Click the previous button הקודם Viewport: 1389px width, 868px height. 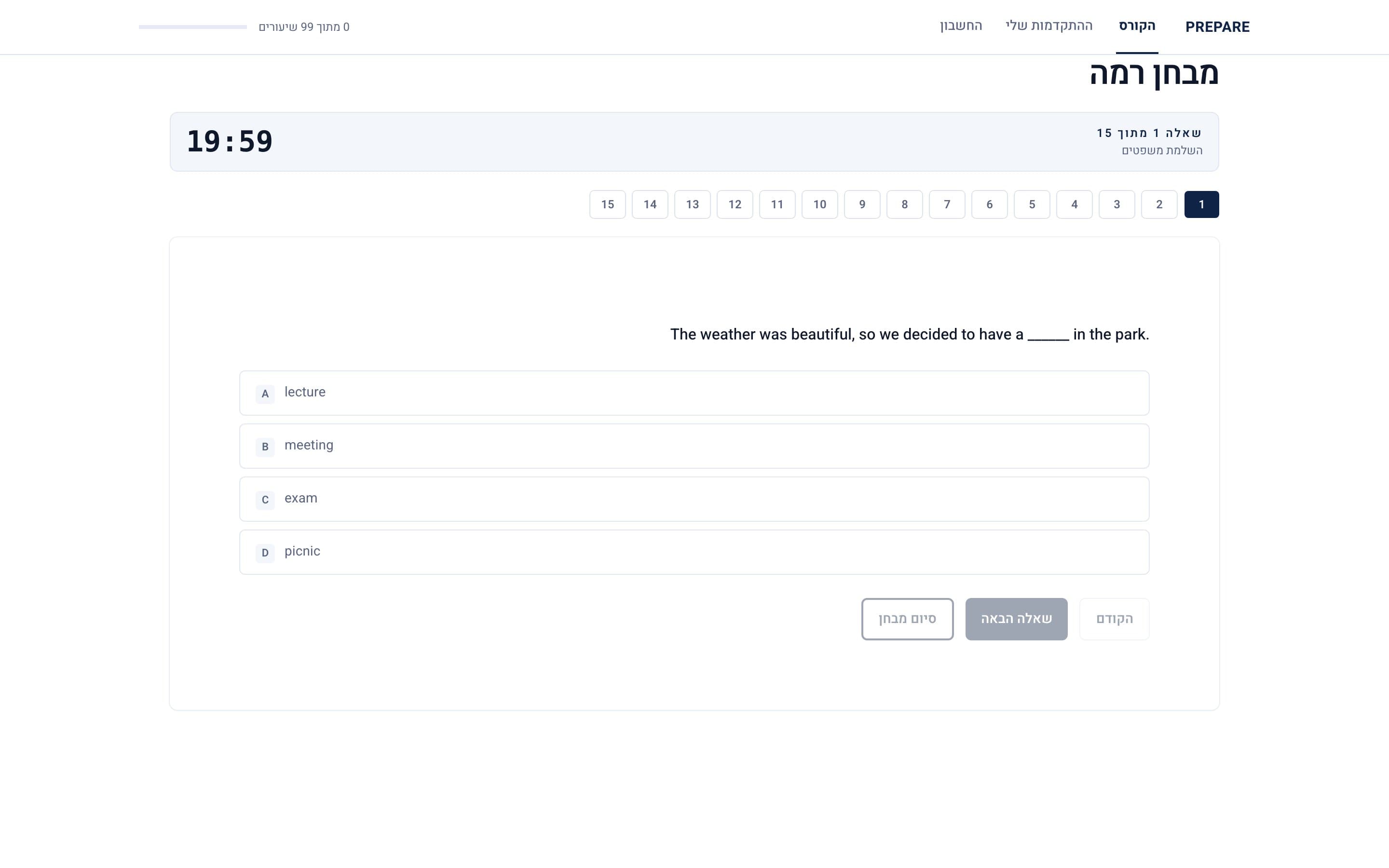[x=1114, y=619]
